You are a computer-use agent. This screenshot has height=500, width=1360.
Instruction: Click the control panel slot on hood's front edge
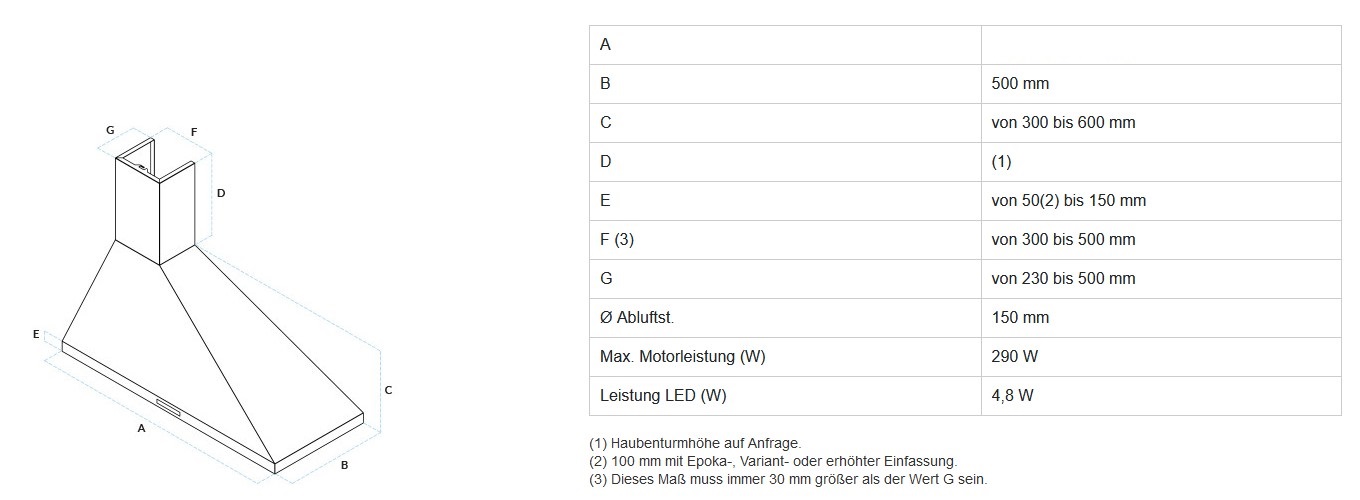click(x=167, y=405)
